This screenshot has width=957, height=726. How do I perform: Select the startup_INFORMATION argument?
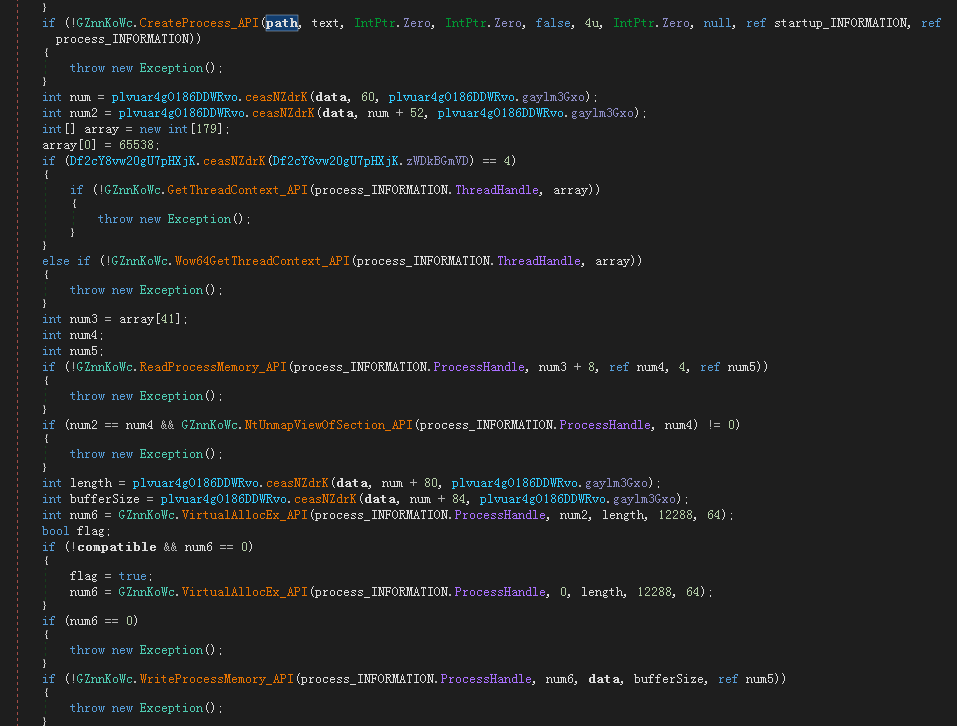840,23
